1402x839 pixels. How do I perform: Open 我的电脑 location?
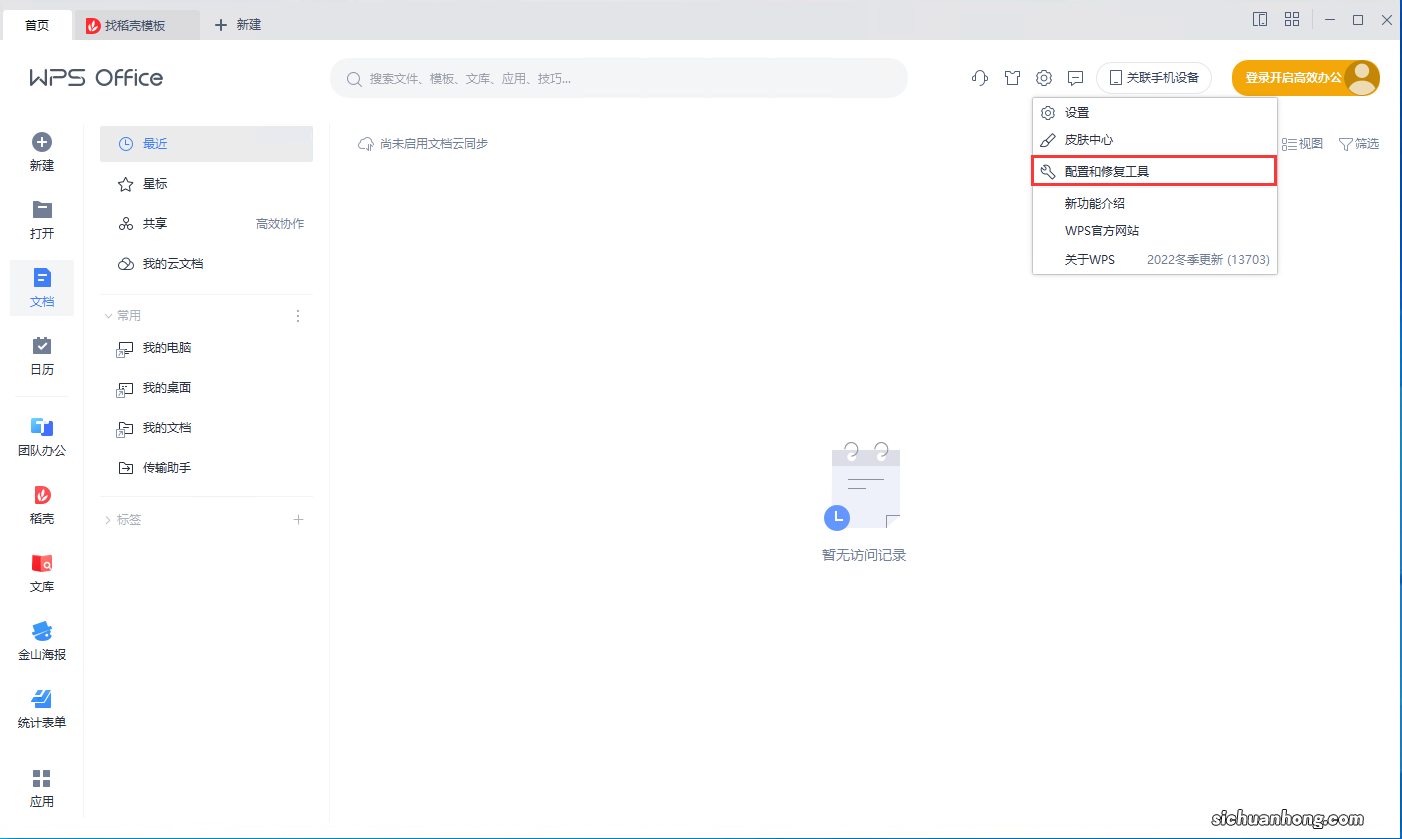point(206,348)
